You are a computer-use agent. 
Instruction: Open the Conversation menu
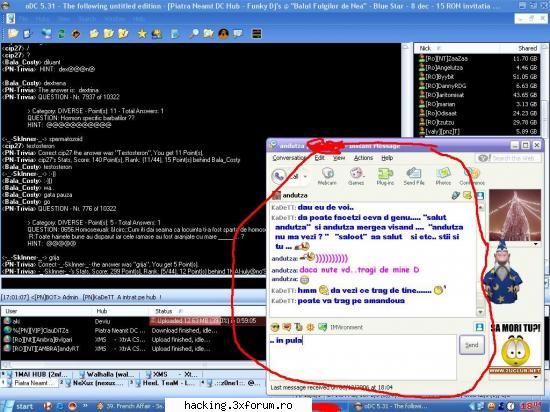coord(288,158)
